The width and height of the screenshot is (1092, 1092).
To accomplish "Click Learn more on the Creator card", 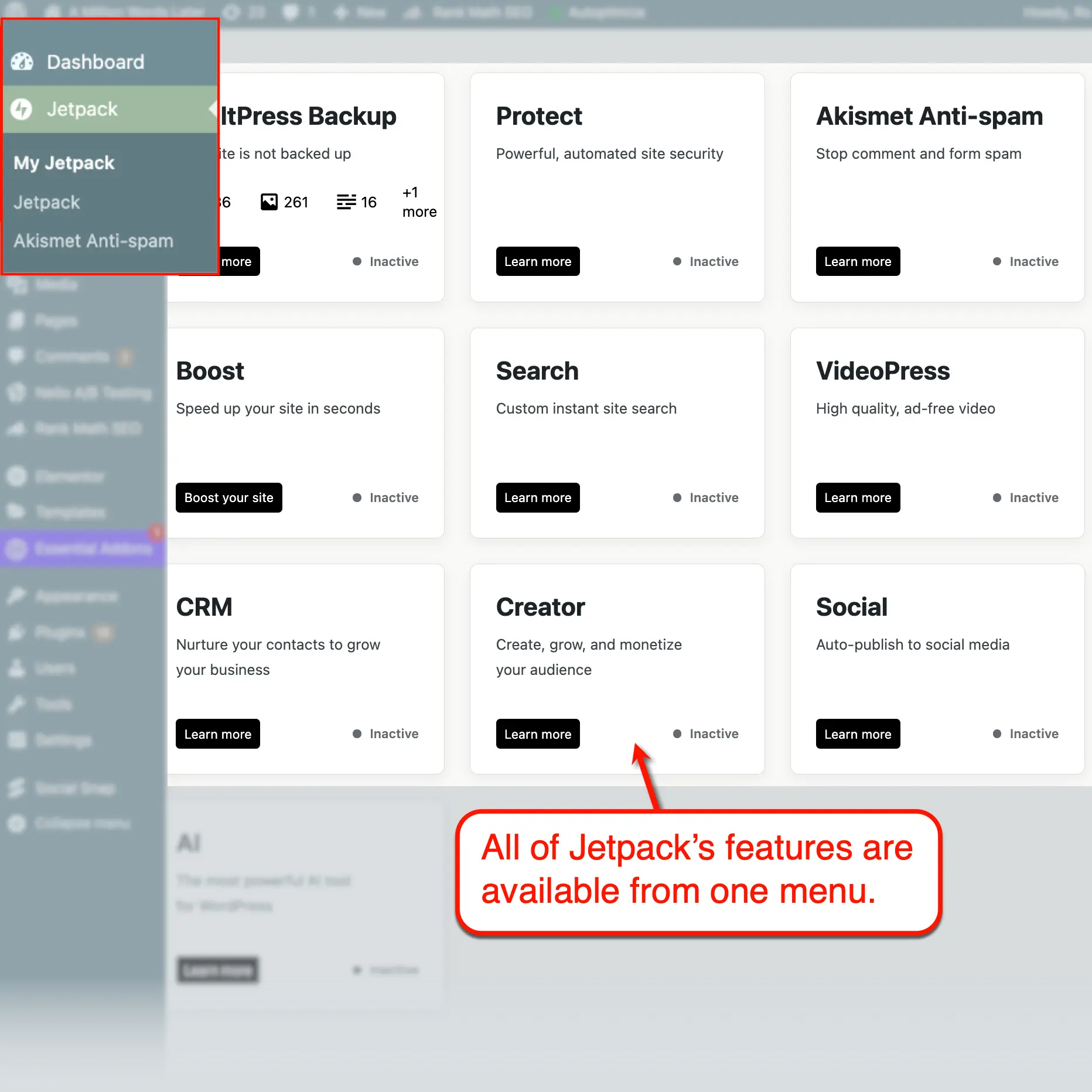I will click(537, 733).
